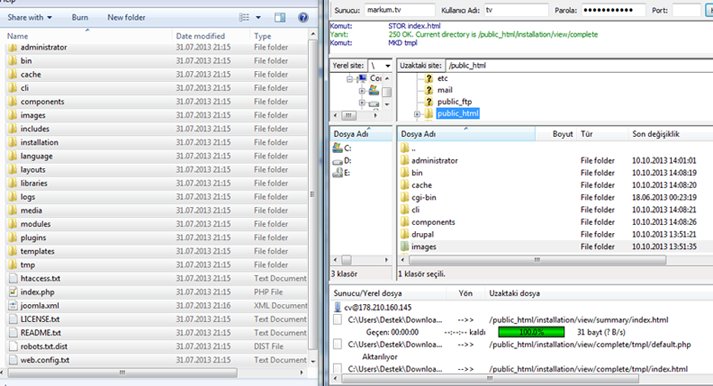
Task: Select installation folder icon in Explorer
Action: pos(13,142)
